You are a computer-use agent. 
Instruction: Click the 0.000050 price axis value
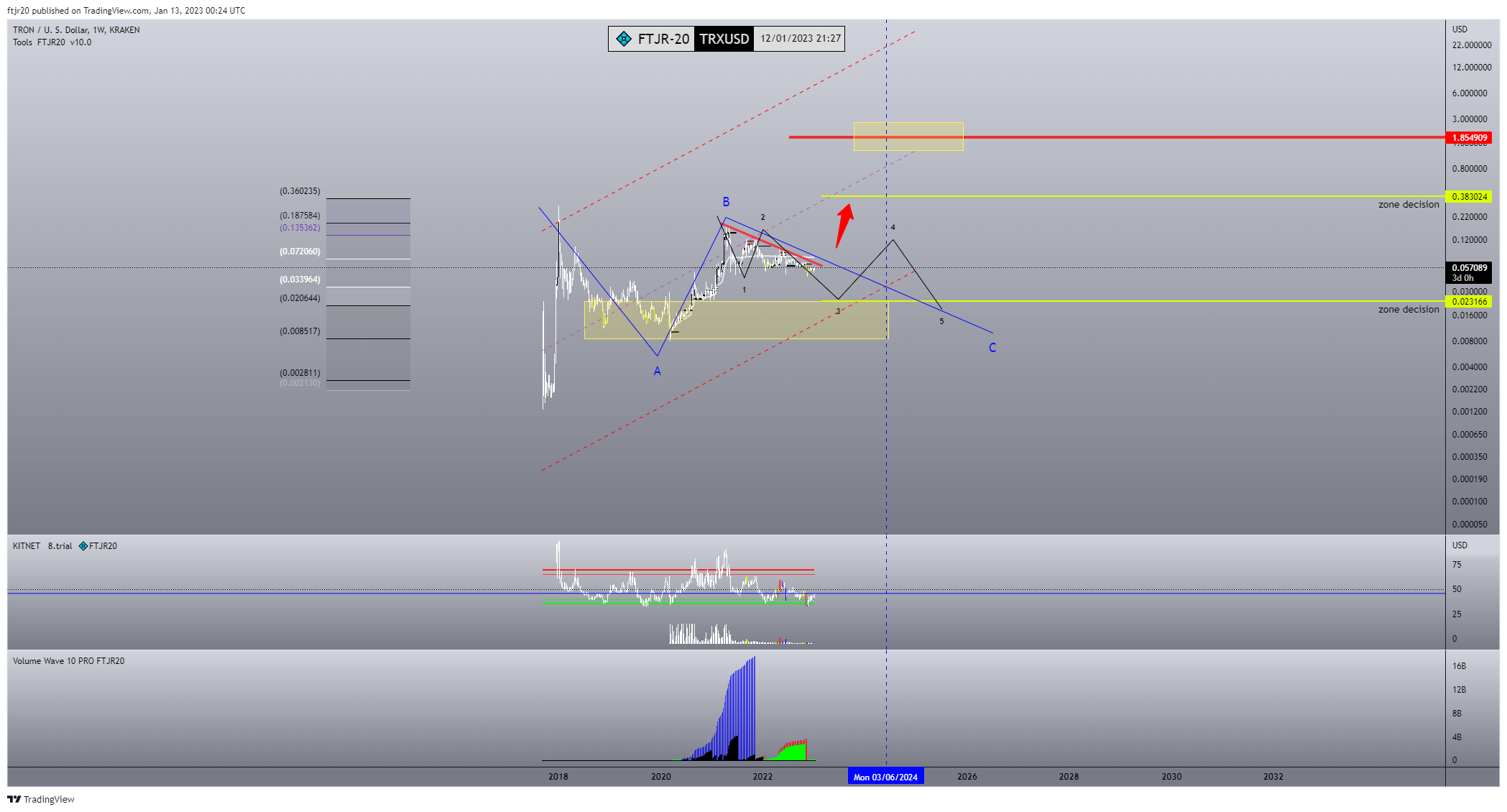[1470, 525]
